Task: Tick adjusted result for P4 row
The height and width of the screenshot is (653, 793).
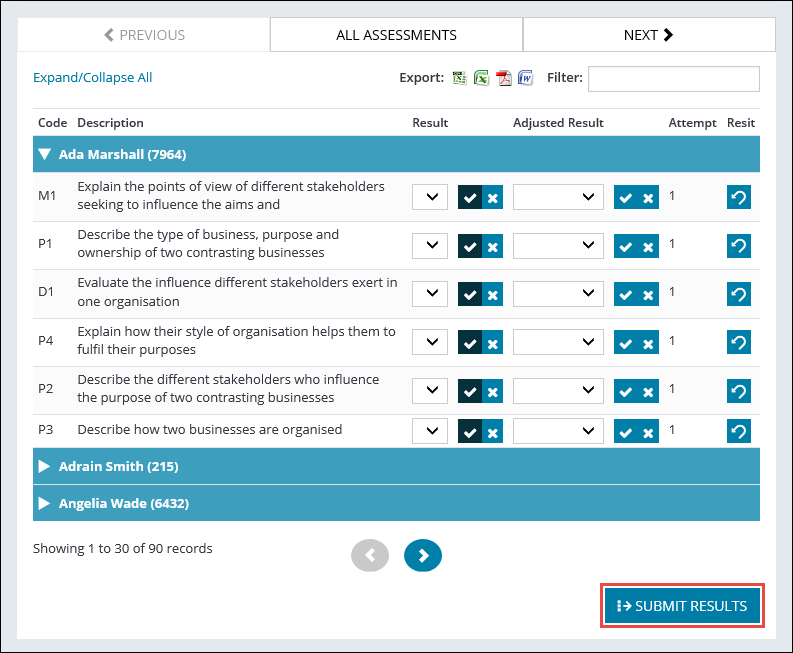Action: pyautogui.click(x=625, y=343)
